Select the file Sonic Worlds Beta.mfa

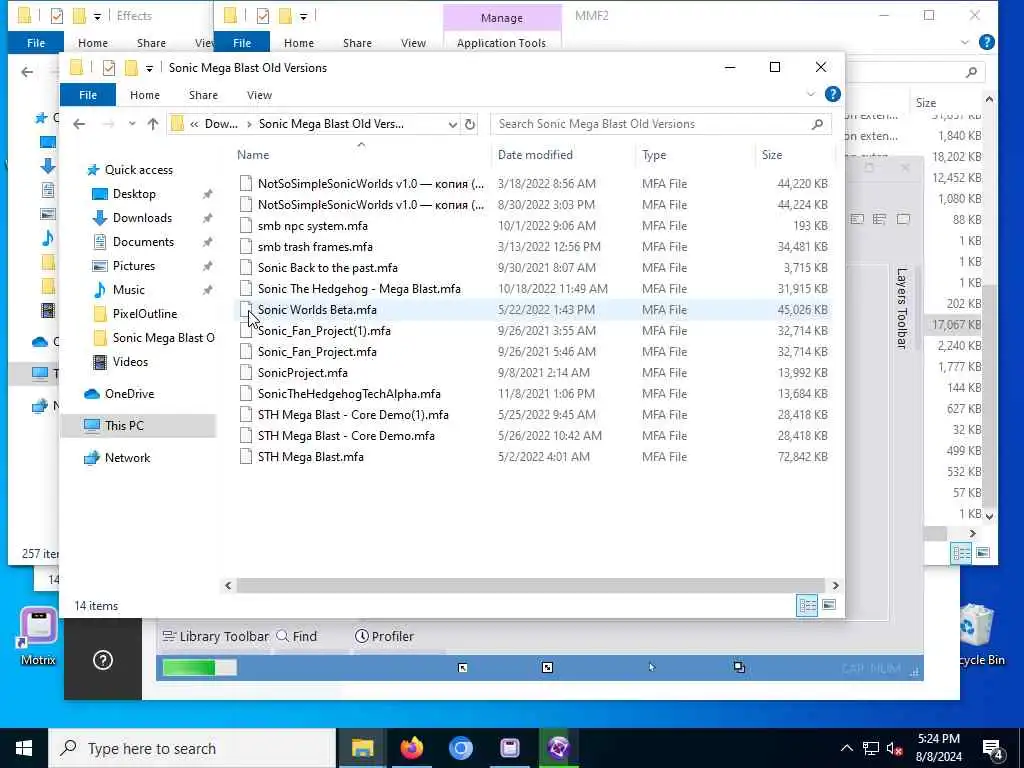317,310
